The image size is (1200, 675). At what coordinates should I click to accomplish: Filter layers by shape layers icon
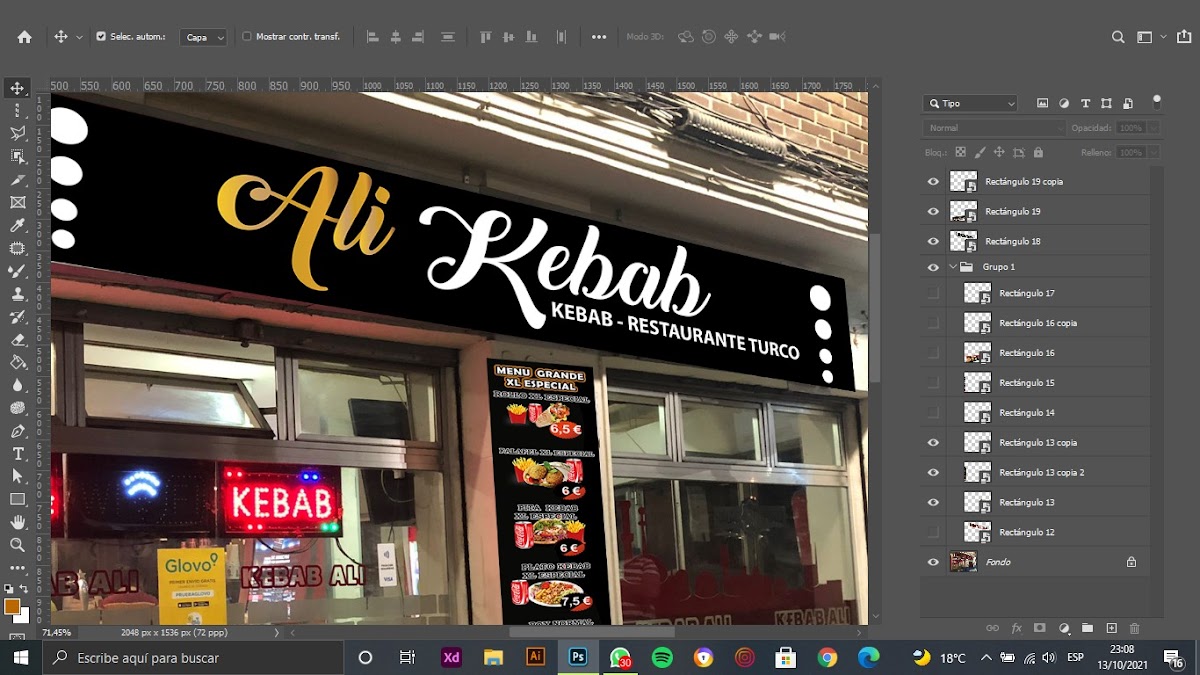1106,103
